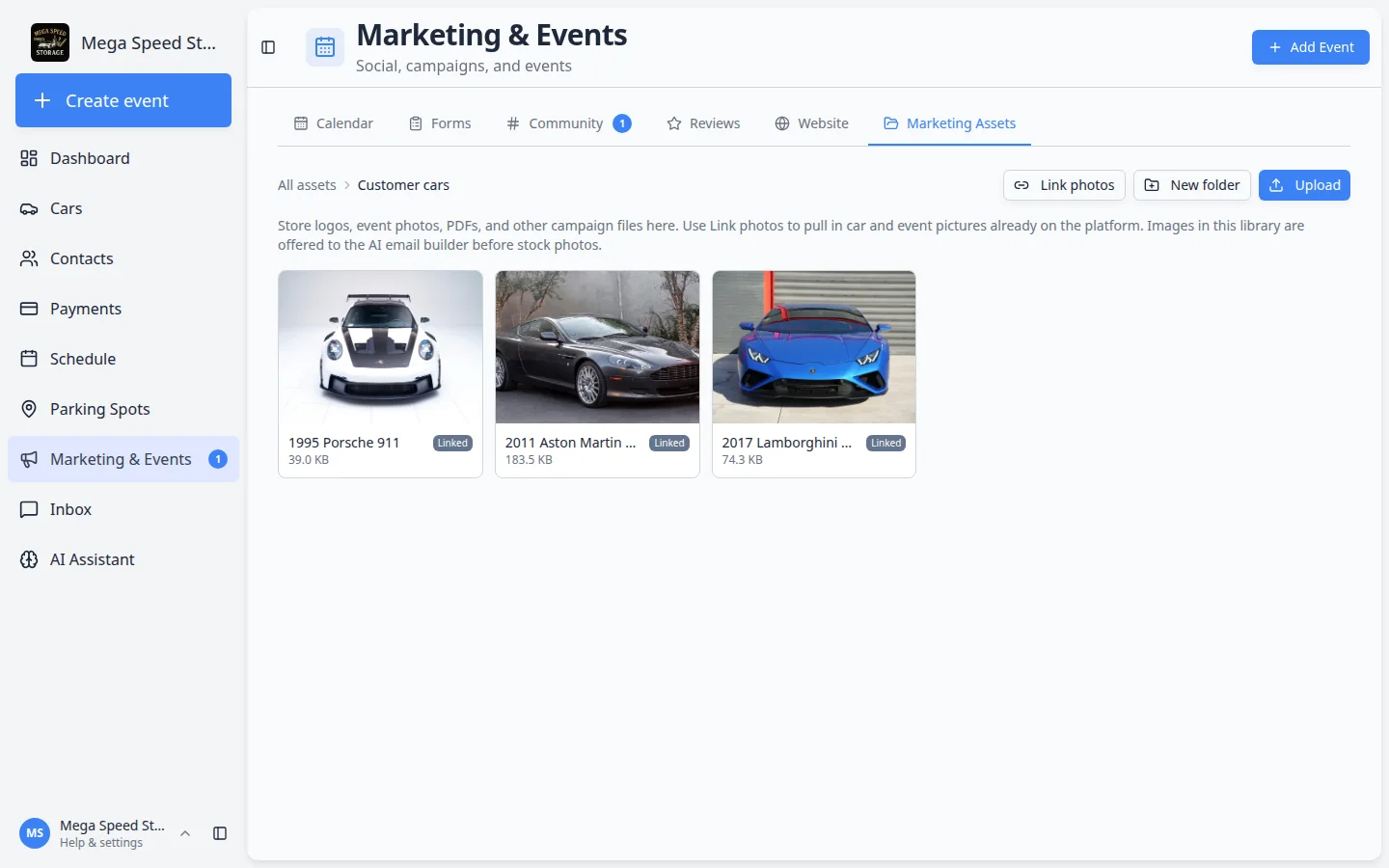Open the Contacts people icon
The height and width of the screenshot is (868, 1389).
(x=29, y=258)
